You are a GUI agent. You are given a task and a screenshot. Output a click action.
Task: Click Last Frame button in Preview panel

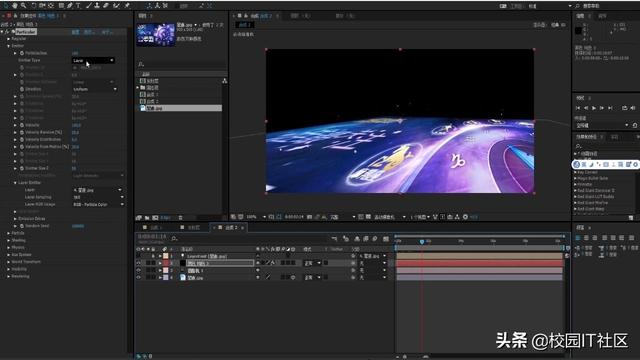pos(610,108)
